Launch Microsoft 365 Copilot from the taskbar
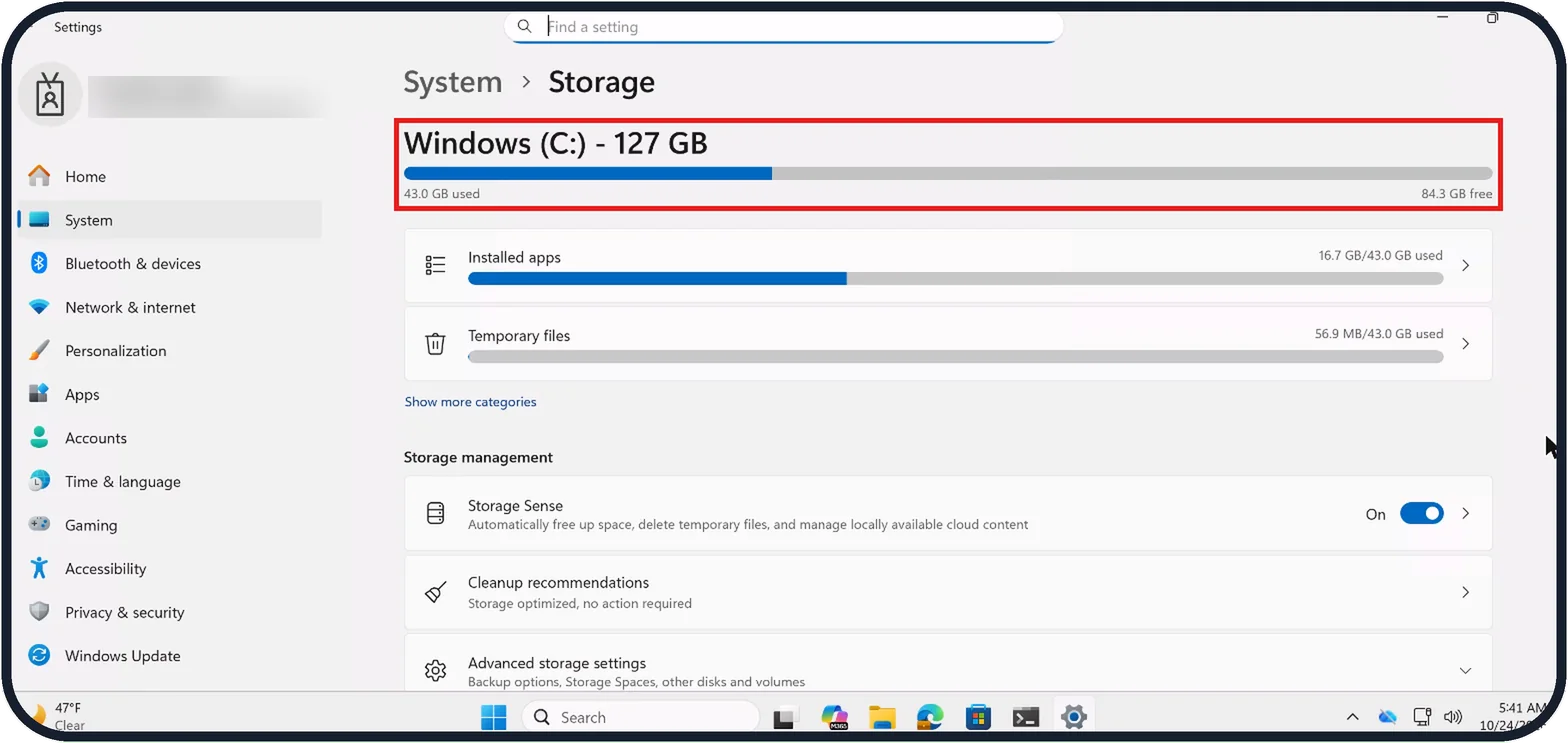Screen dimensions: 1568x743 point(834,717)
